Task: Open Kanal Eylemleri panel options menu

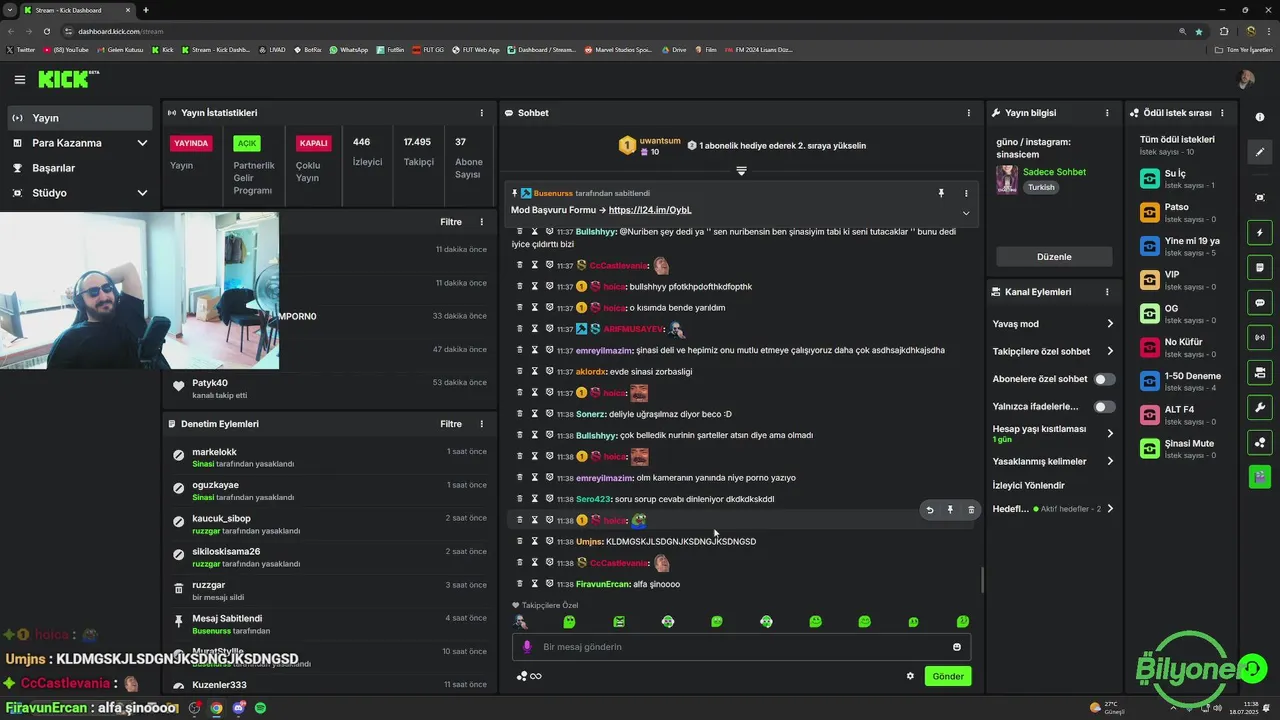Action: (1107, 292)
